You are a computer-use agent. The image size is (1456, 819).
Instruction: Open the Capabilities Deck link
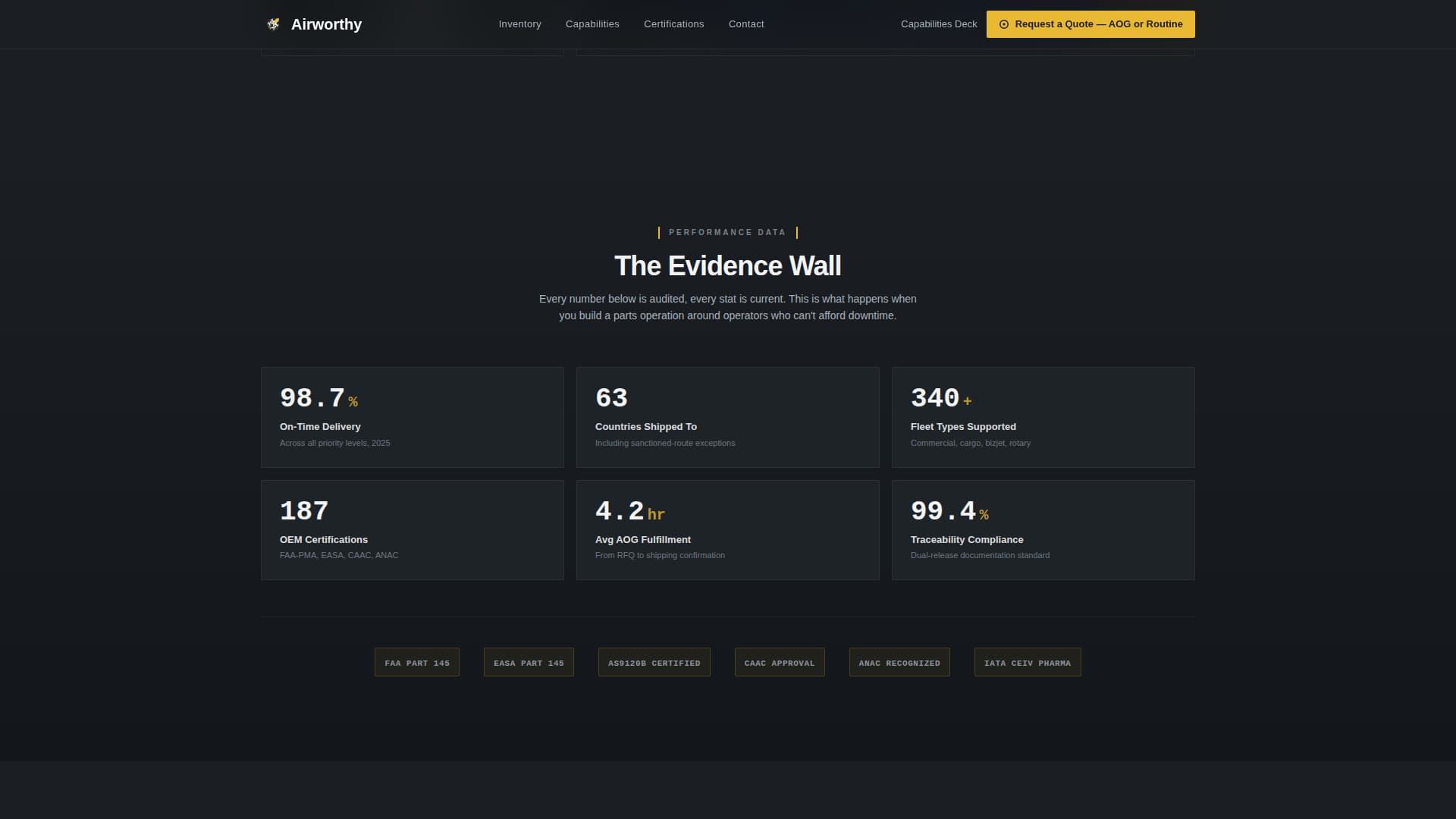tap(938, 24)
